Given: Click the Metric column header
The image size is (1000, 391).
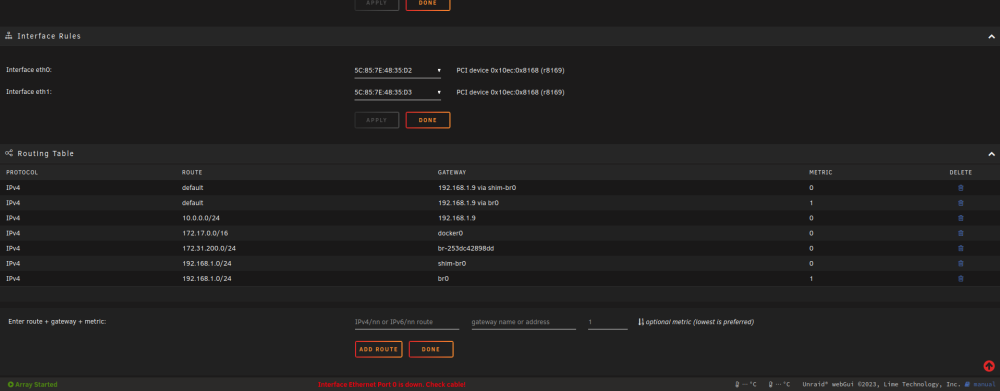Looking at the screenshot, I should click(x=821, y=173).
